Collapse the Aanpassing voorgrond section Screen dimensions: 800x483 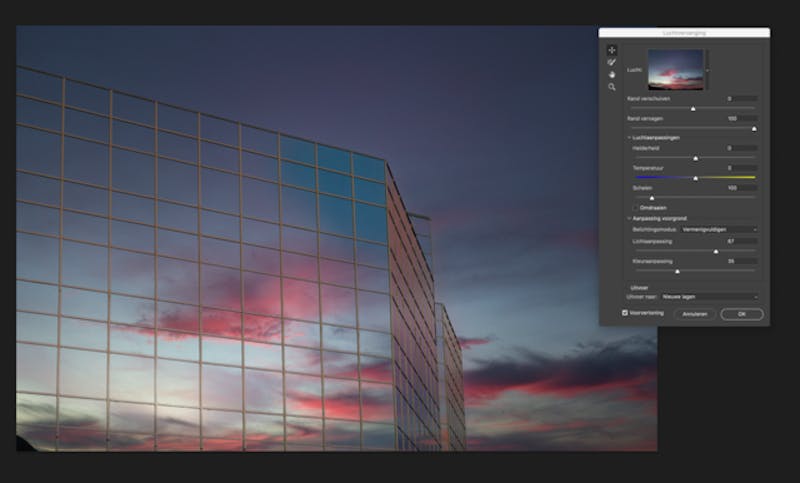click(629, 218)
